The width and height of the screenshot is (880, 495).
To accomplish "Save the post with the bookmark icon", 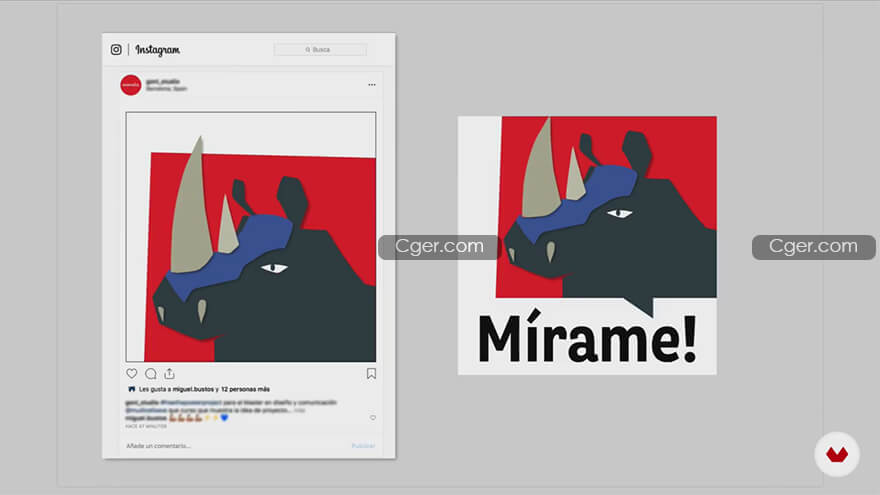I will point(371,374).
